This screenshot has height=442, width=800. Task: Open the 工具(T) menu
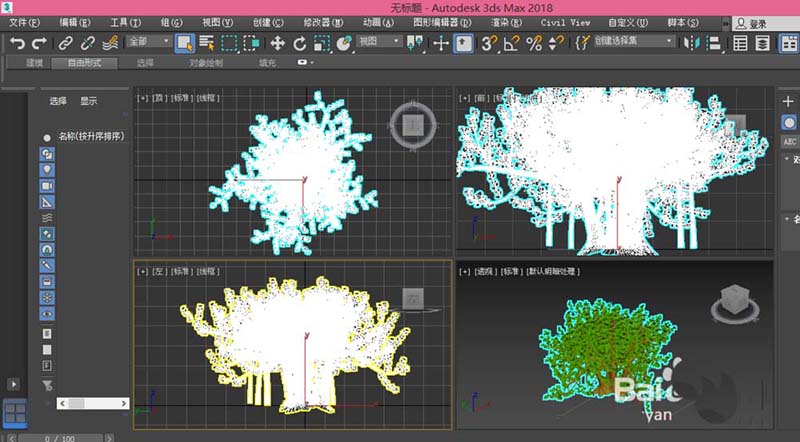(126, 22)
